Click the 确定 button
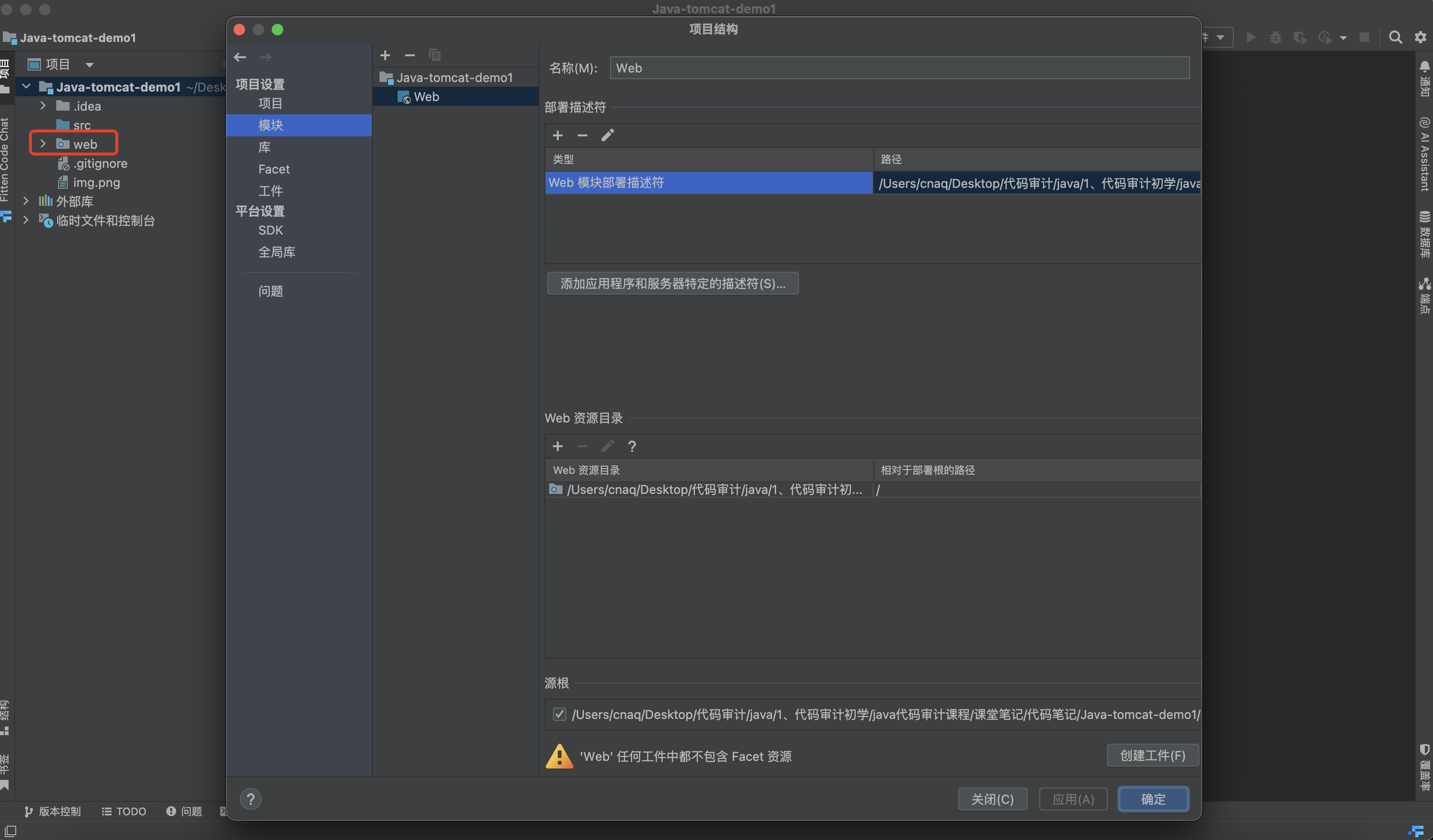Screen dimensions: 1433x840 pos(1153,799)
